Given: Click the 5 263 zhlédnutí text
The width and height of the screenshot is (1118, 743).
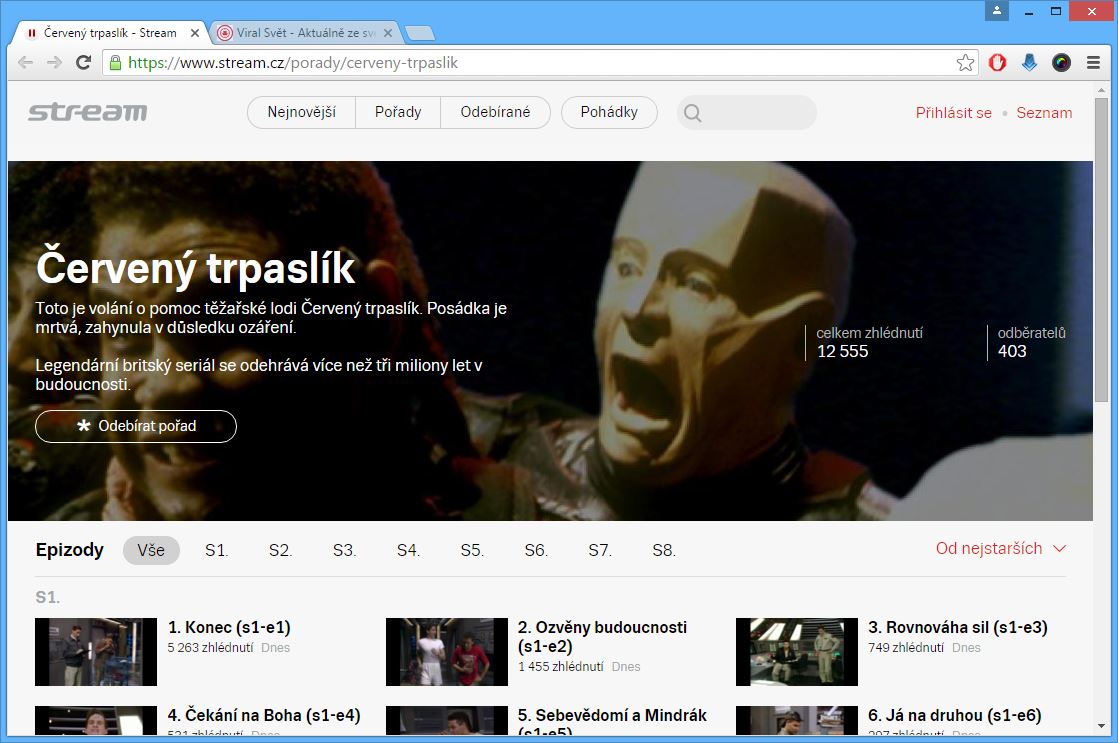Looking at the screenshot, I should pyautogui.click(x=210, y=647).
